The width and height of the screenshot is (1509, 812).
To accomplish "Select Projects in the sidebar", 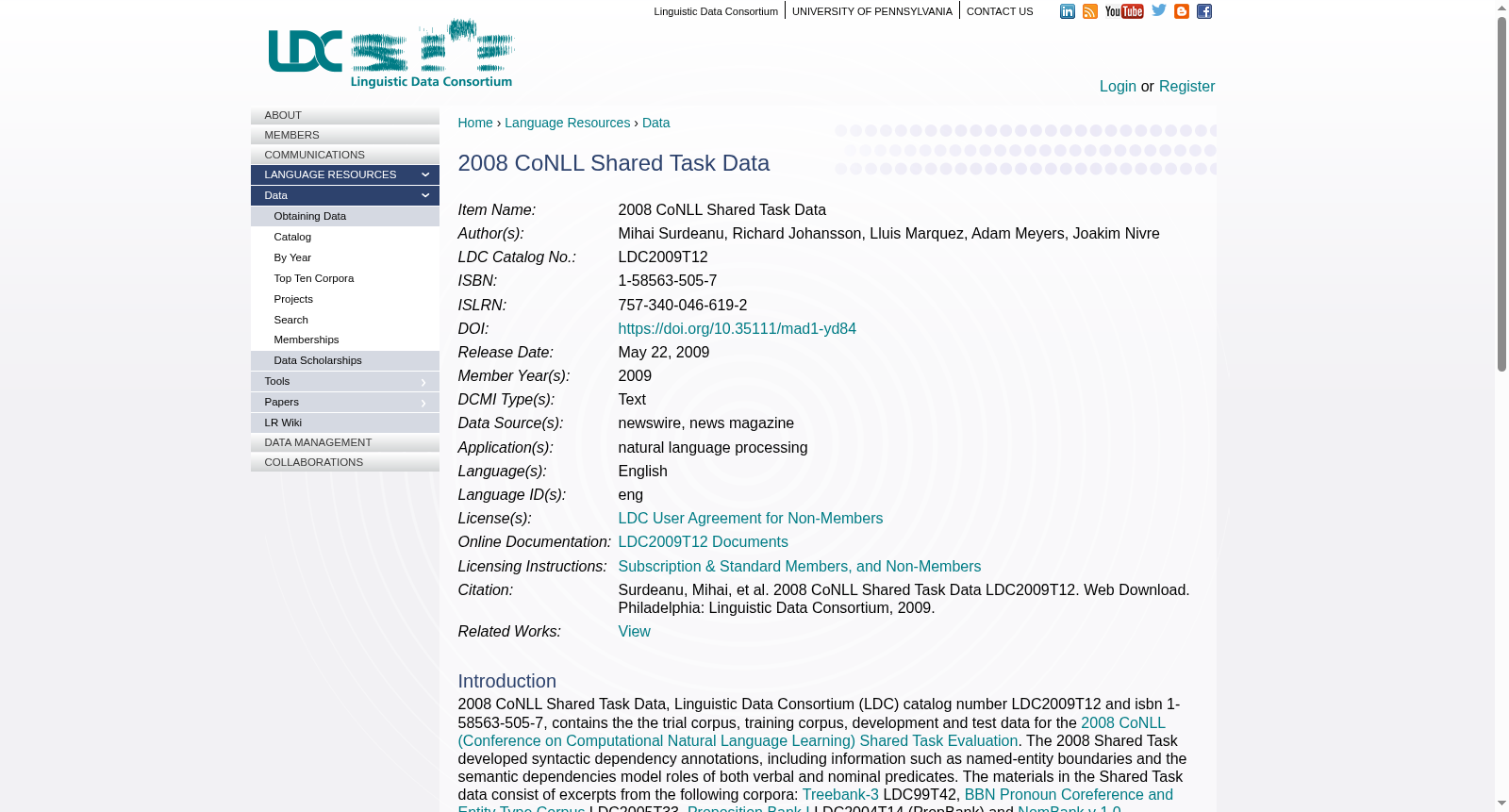I will [x=344, y=299].
